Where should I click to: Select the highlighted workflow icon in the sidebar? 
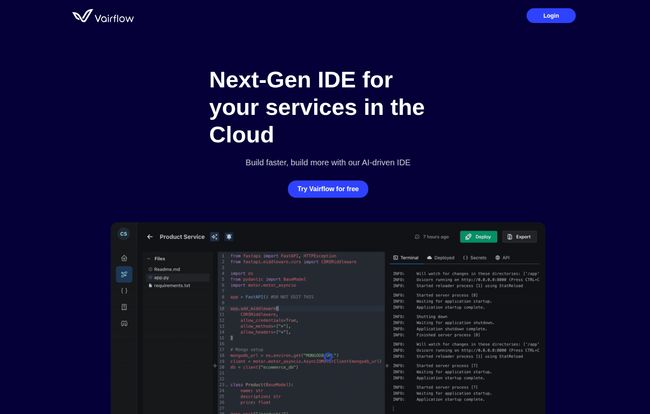[124, 274]
